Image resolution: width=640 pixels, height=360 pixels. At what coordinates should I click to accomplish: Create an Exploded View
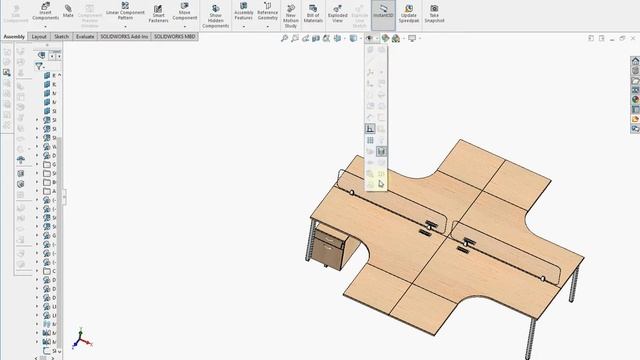(338, 14)
